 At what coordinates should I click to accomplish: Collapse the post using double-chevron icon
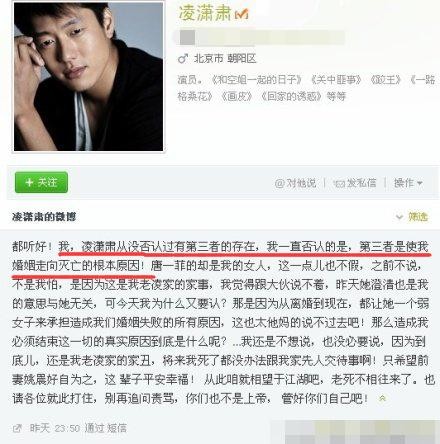pos(382,398)
